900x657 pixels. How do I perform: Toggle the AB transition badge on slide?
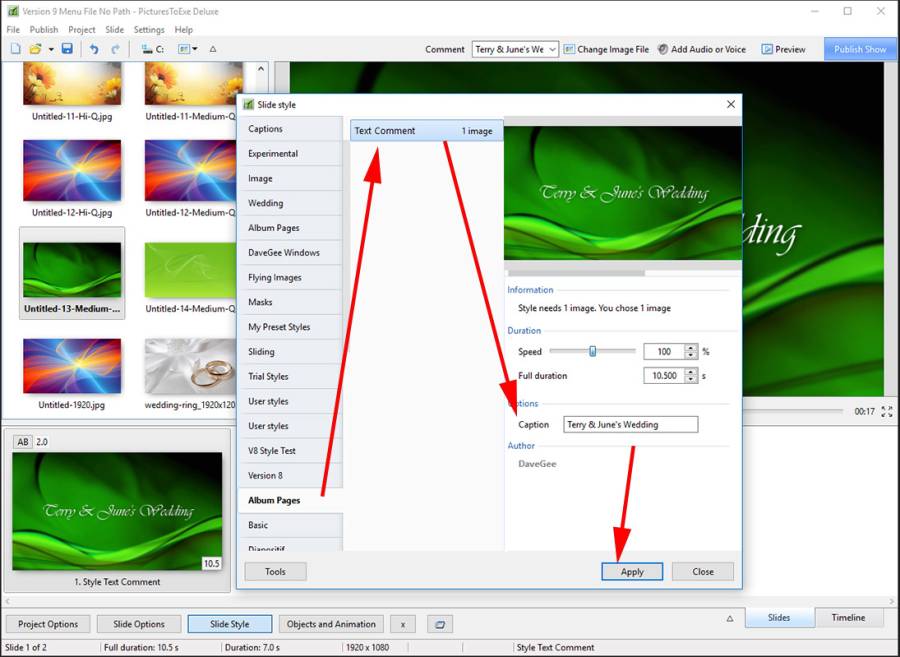click(x=22, y=441)
